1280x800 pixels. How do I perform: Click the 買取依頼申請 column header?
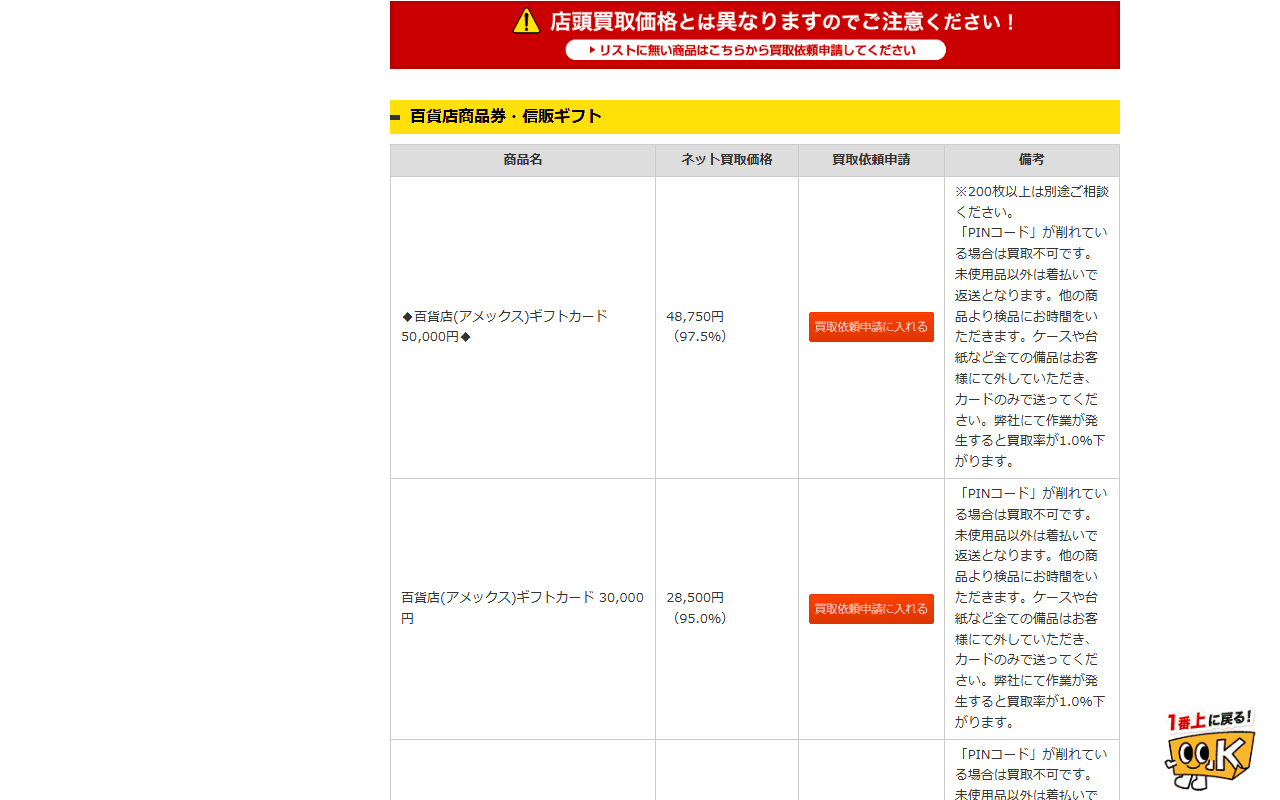click(x=871, y=160)
